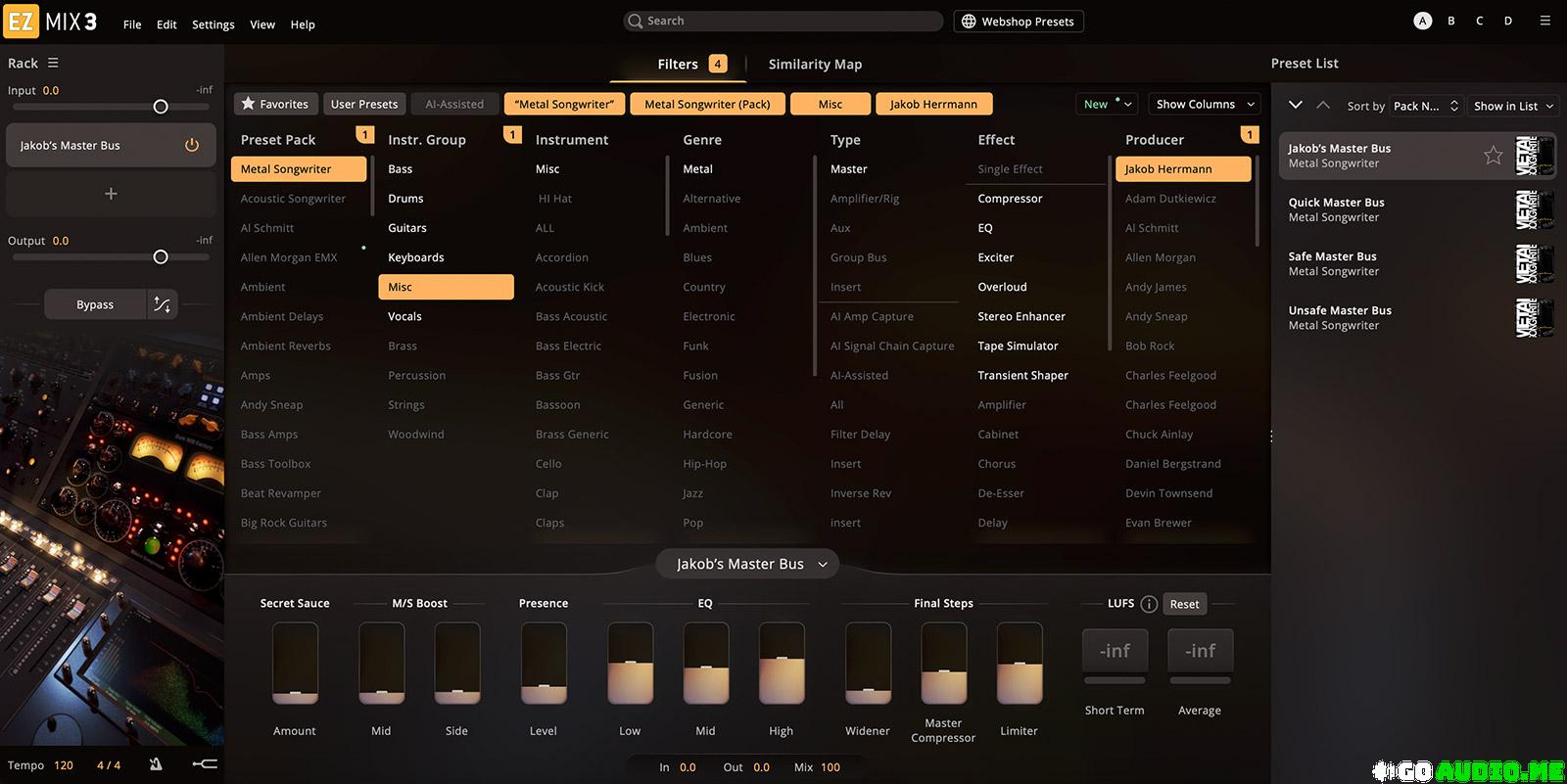Click the signal routing icon next to Bypass
This screenshot has height=784, width=1567.
pyautogui.click(x=163, y=304)
